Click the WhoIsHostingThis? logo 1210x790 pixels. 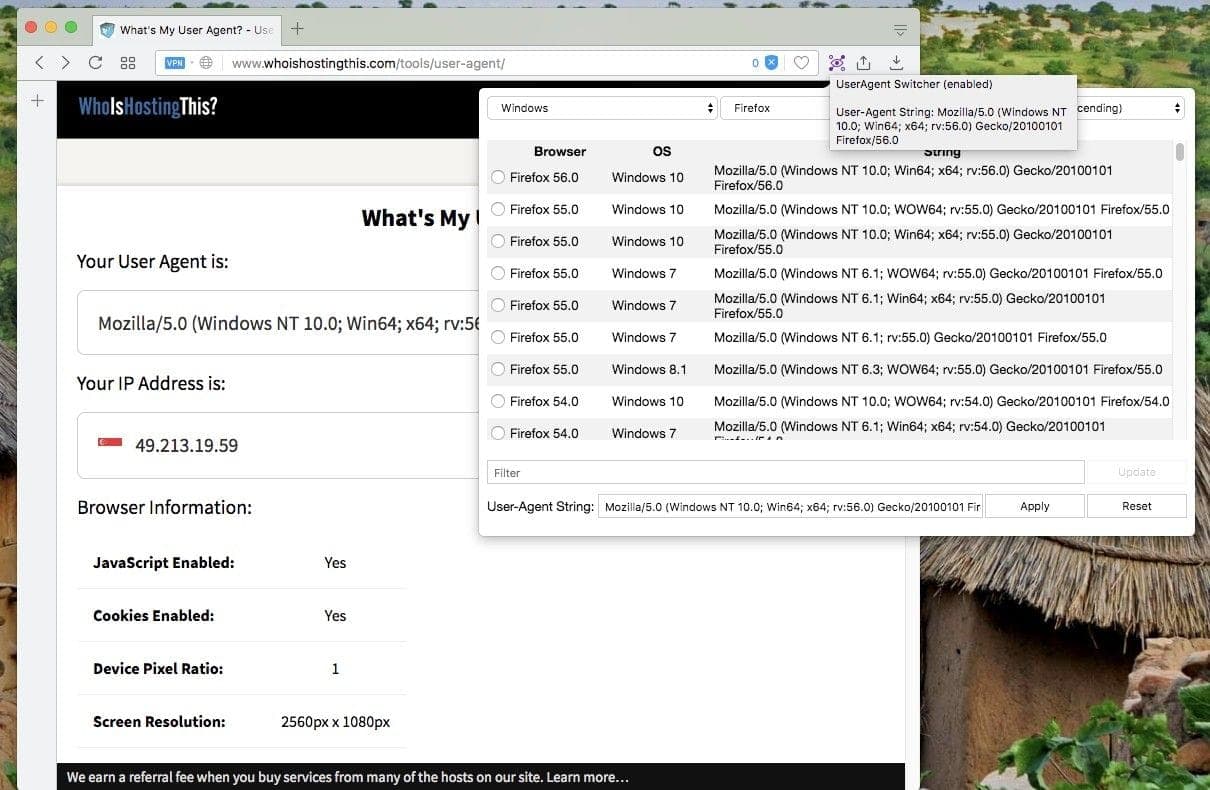[148, 106]
